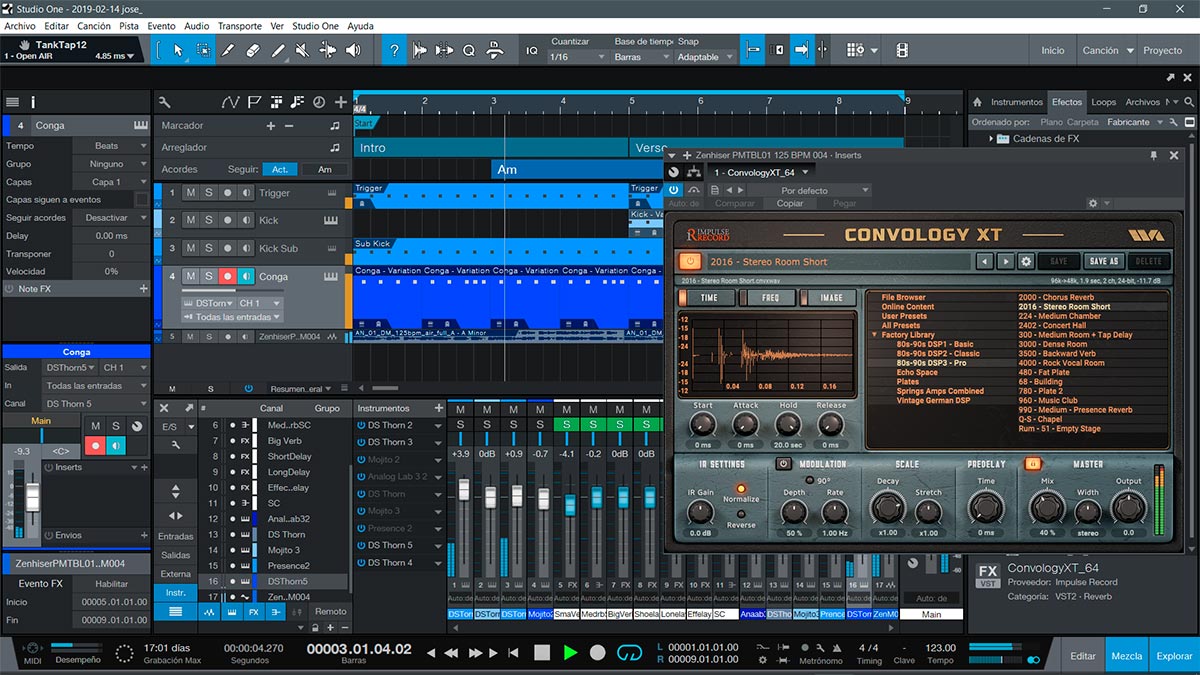Click the Q quantize icon
The width and height of the screenshot is (1200, 675).
468,50
